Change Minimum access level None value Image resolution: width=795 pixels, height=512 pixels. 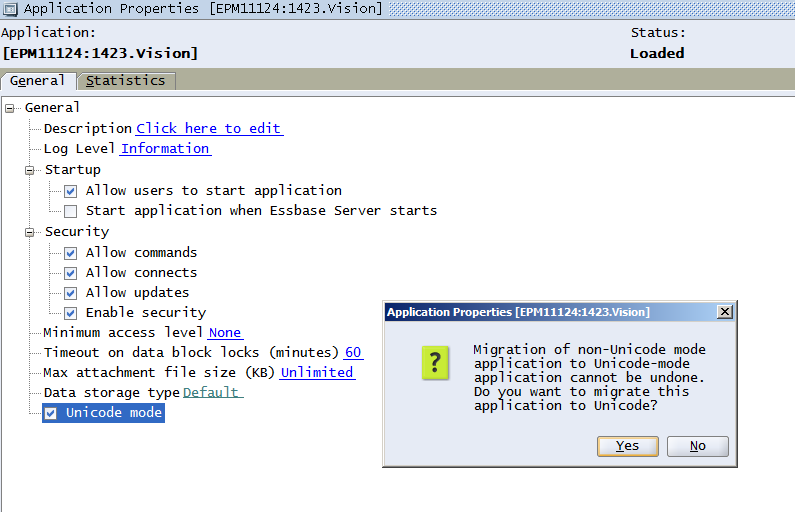(226, 333)
